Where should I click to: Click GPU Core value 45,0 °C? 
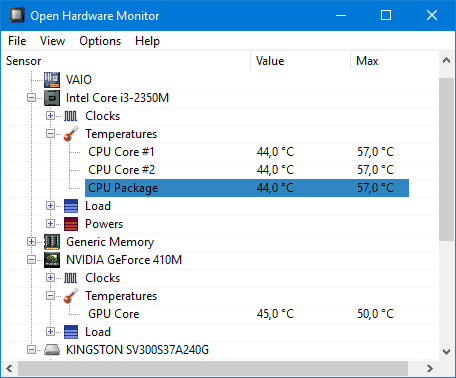click(x=275, y=314)
